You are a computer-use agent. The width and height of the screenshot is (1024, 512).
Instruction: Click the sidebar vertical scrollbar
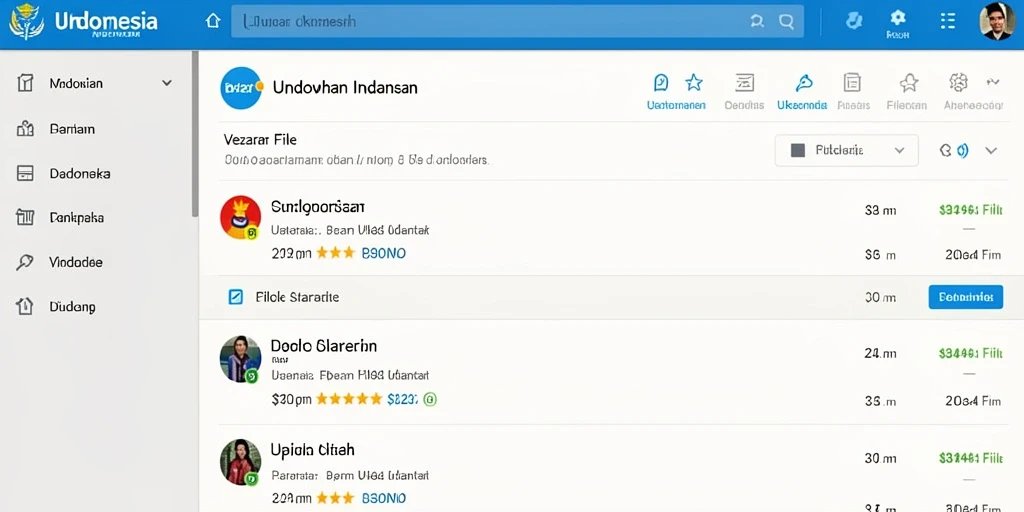195,134
